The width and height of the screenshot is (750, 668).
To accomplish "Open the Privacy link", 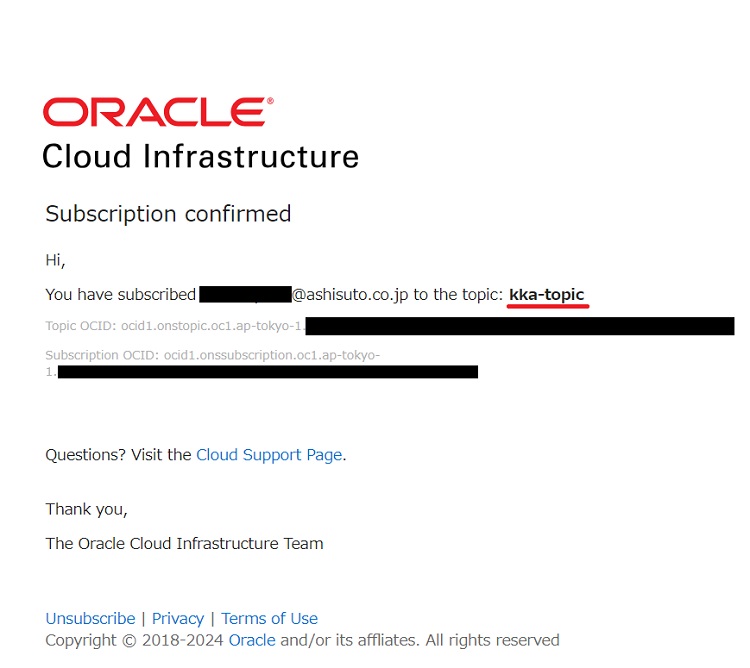I will click(178, 619).
